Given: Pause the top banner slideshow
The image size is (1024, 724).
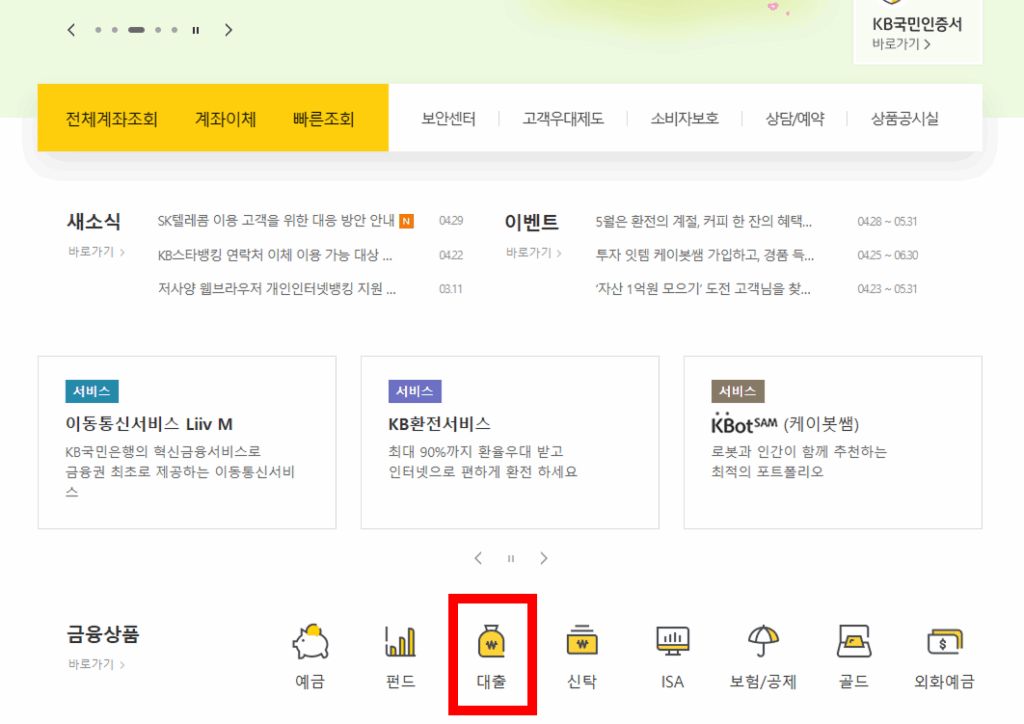Looking at the screenshot, I should [195, 30].
